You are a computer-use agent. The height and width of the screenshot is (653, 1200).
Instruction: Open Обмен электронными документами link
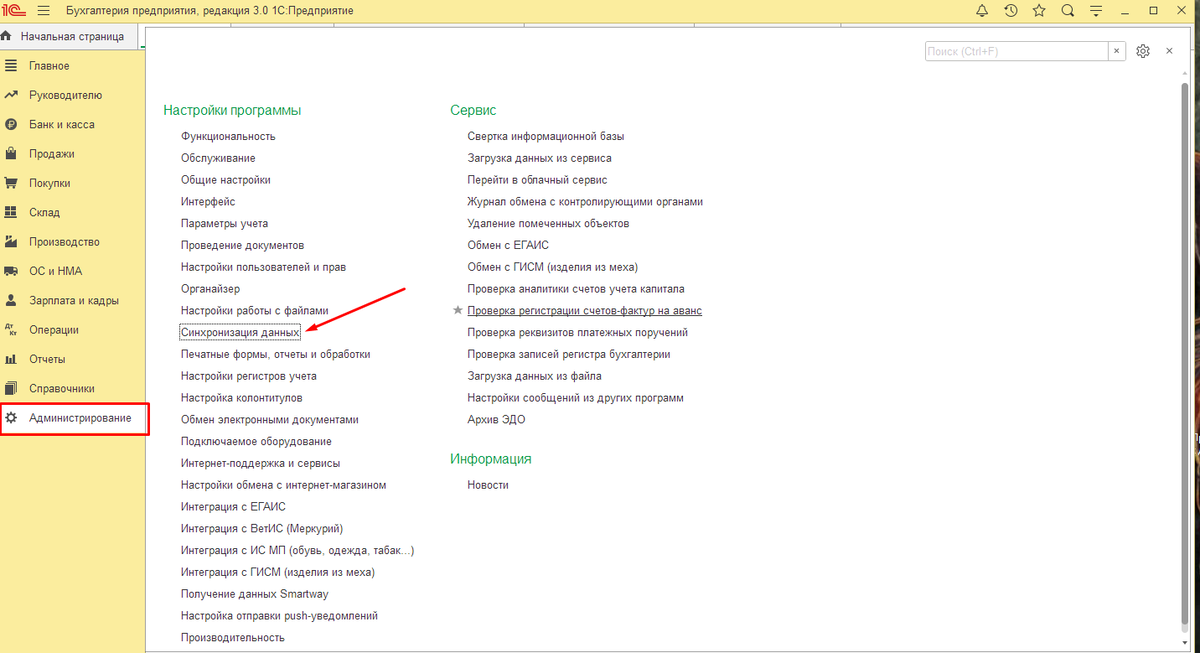[270, 420]
